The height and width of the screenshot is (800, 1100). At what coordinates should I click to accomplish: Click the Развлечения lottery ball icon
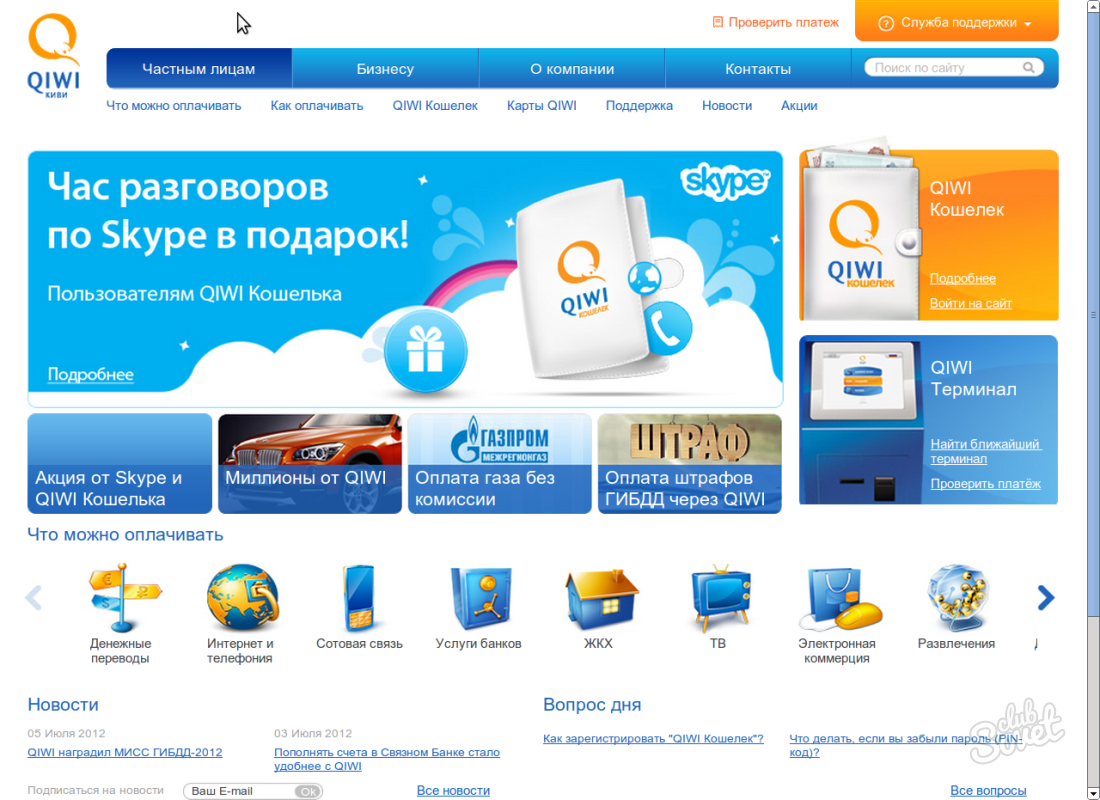(x=957, y=596)
